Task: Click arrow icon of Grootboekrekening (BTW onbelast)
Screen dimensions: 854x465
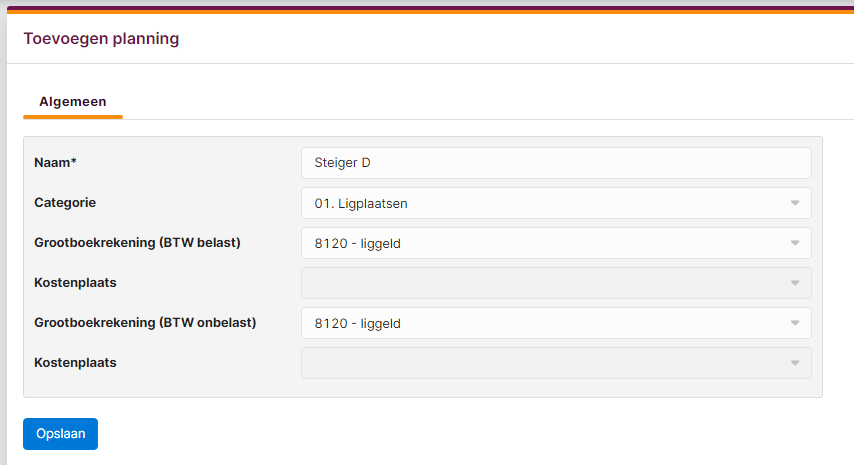Action: (x=795, y=323)
